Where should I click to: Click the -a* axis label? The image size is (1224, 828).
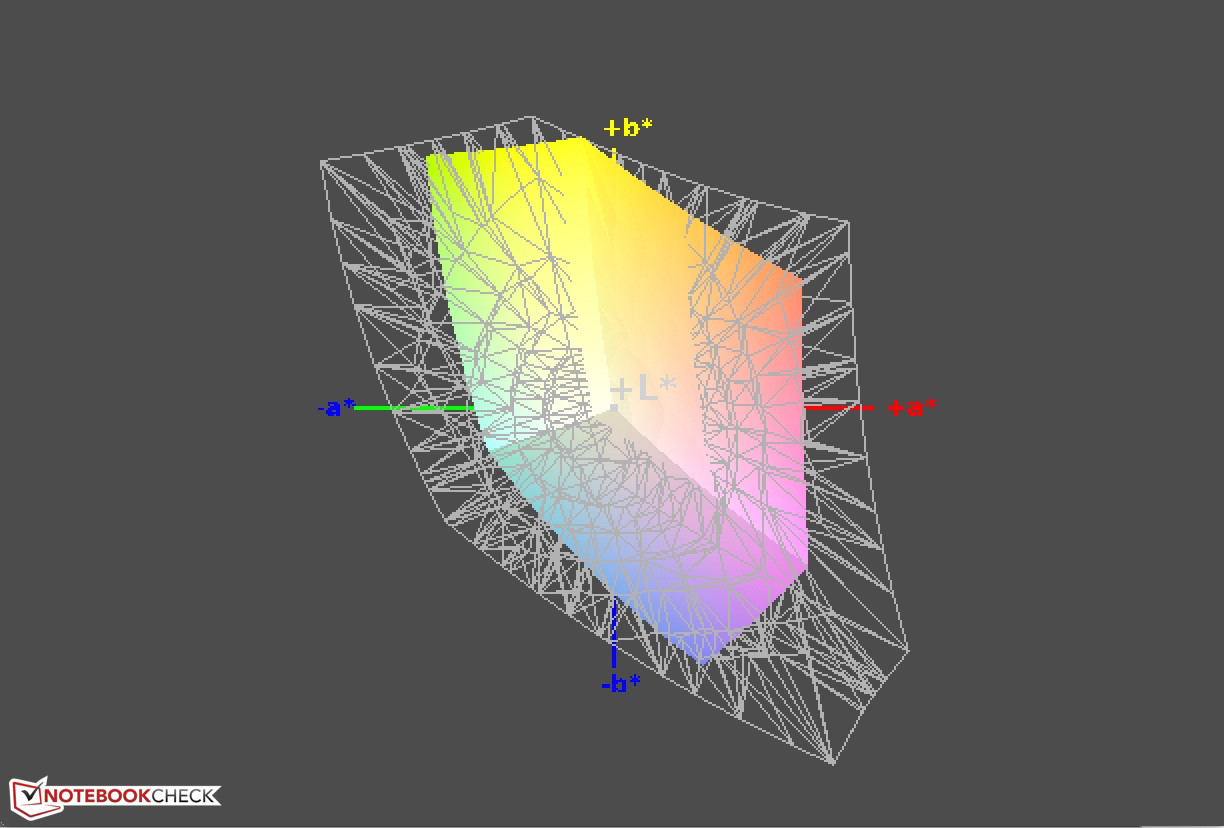(336, 407)
